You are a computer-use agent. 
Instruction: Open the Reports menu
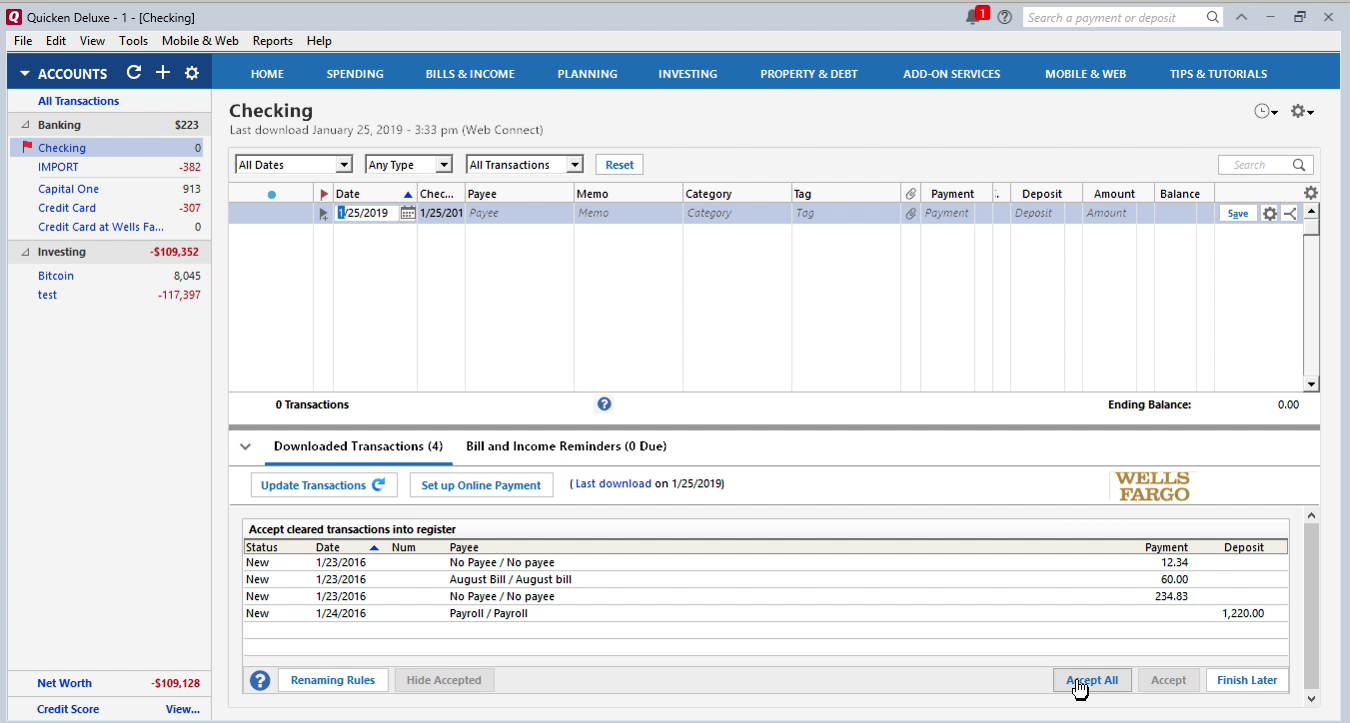coord(272,41)
